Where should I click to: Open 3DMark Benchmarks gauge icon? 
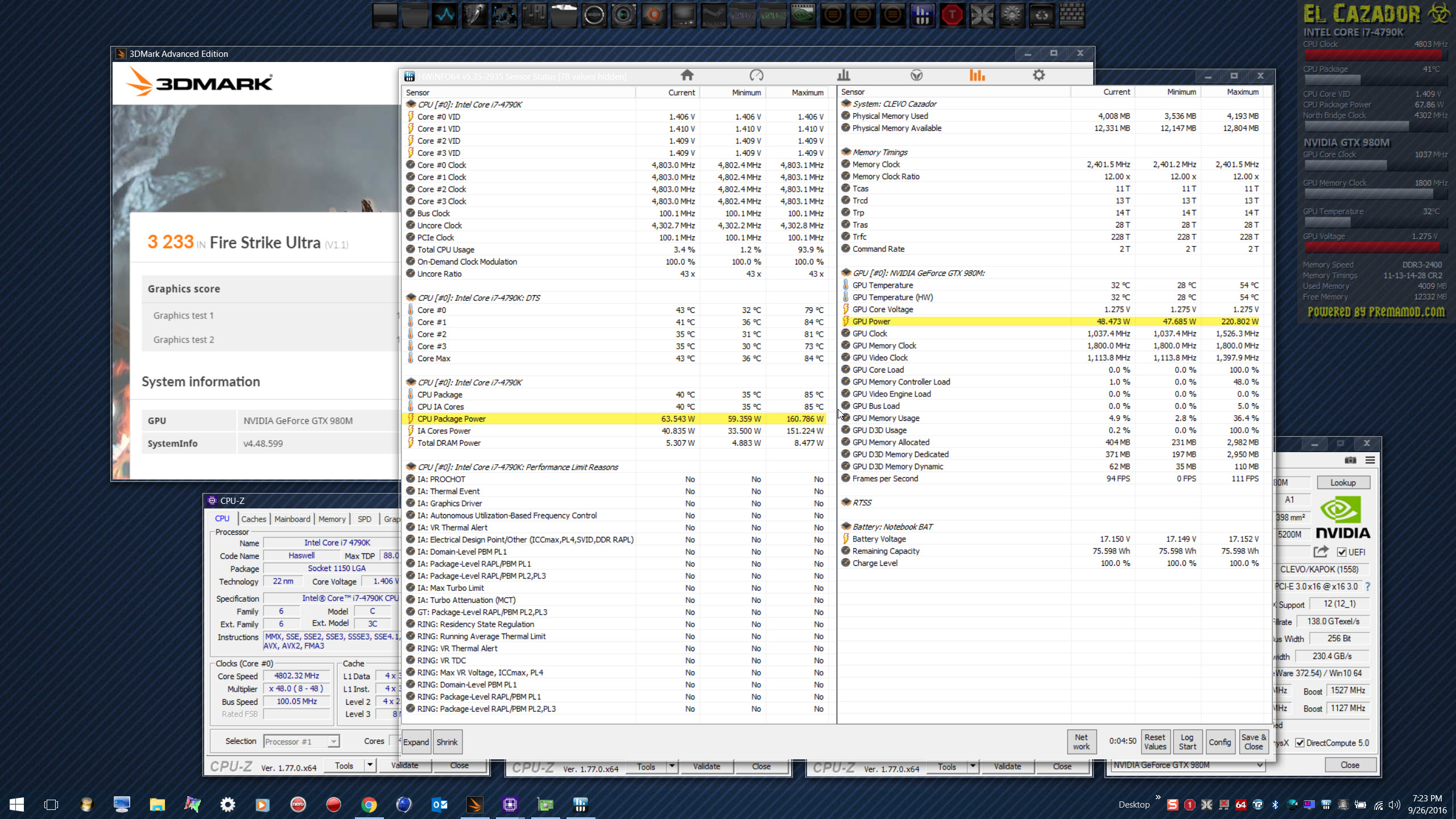(x=756, y=75)
